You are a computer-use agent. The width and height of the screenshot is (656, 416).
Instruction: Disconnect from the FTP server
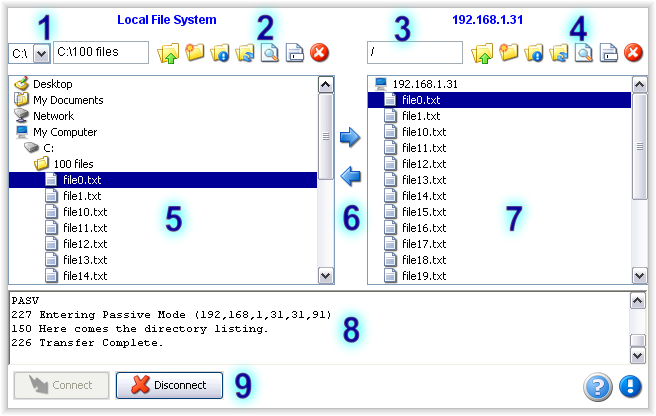[169, 385]
